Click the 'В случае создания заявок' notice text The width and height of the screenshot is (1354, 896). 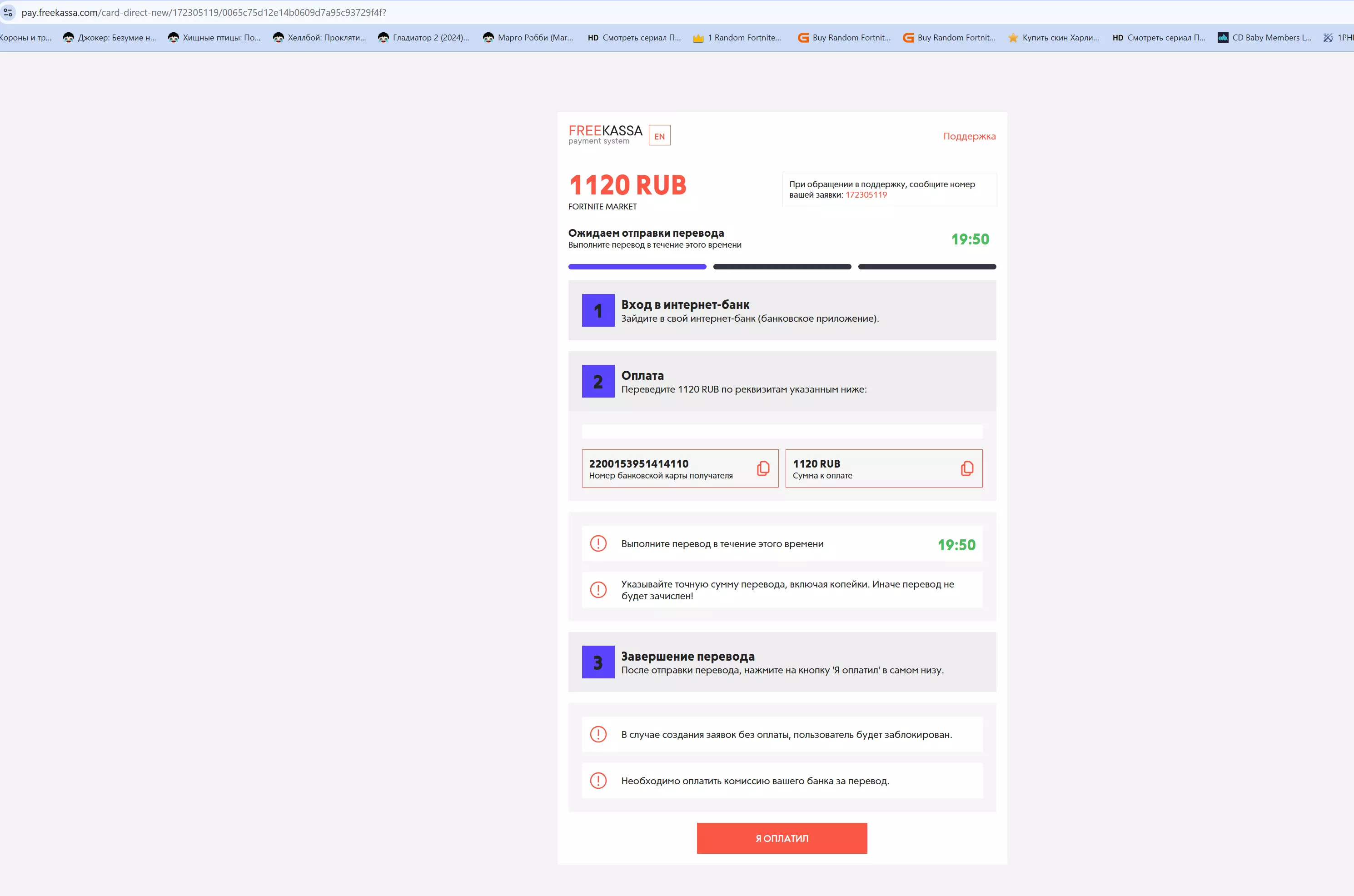(x=786, y=734)
